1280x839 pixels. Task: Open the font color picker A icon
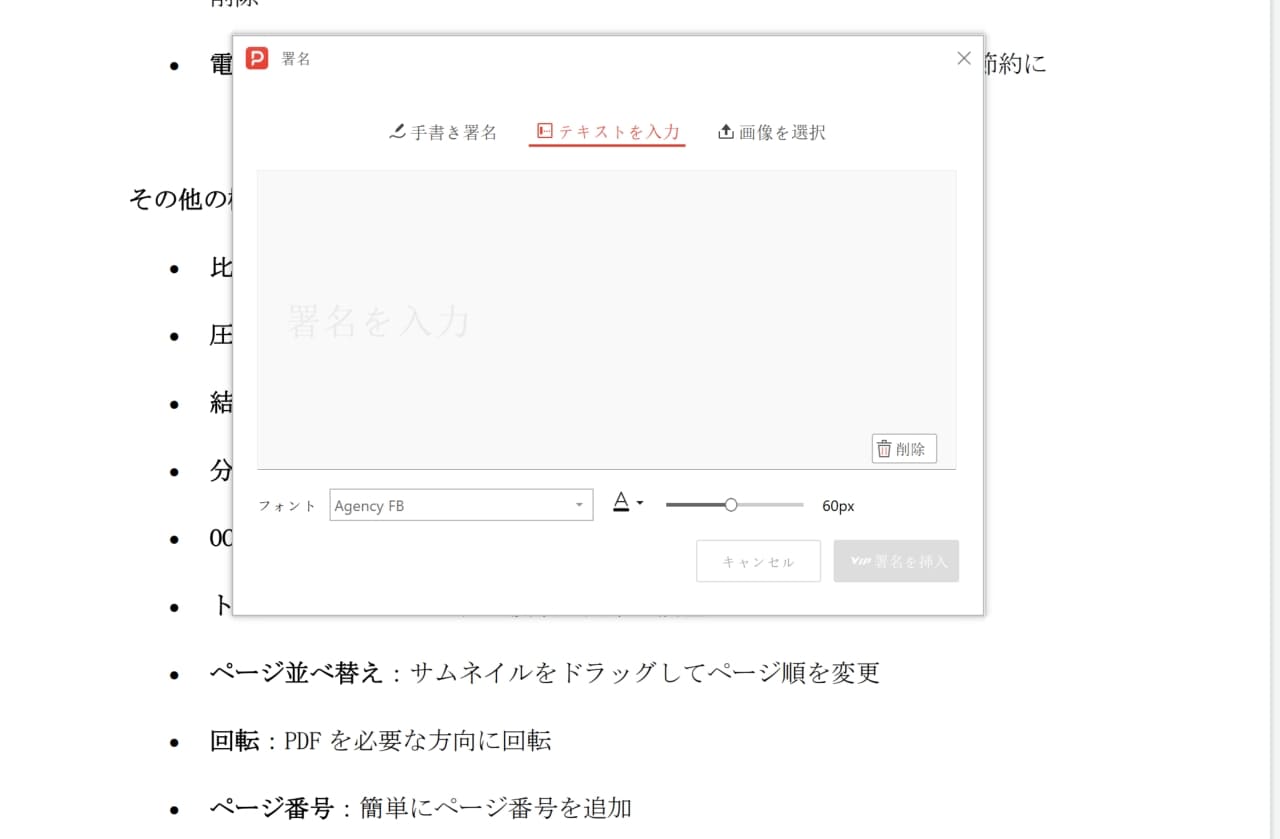point(621,503)
